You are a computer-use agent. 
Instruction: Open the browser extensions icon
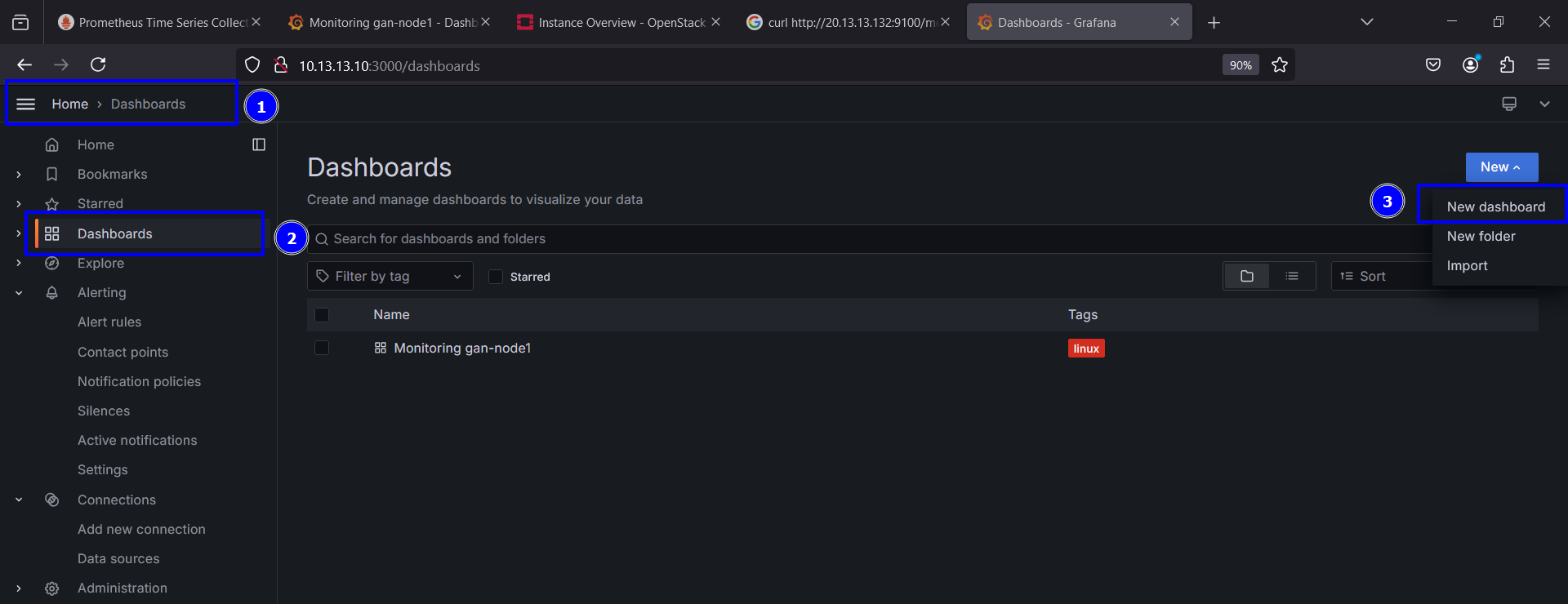[x=1508, y=65]
